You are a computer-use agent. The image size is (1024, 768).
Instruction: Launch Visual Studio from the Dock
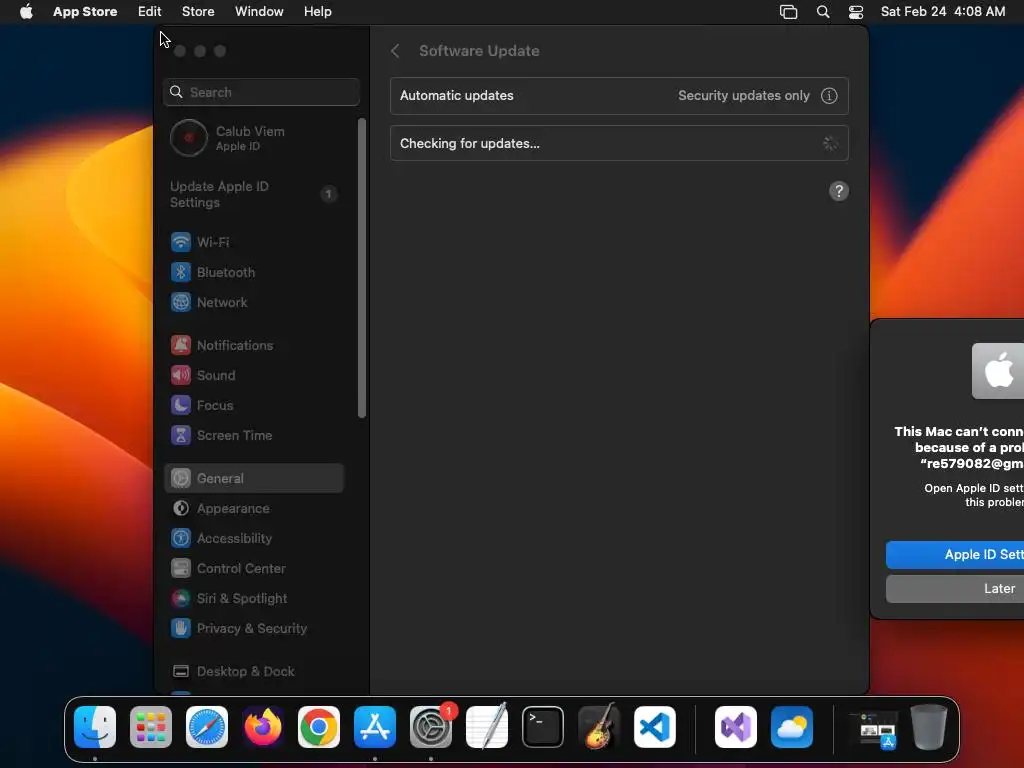click(736, 728)
